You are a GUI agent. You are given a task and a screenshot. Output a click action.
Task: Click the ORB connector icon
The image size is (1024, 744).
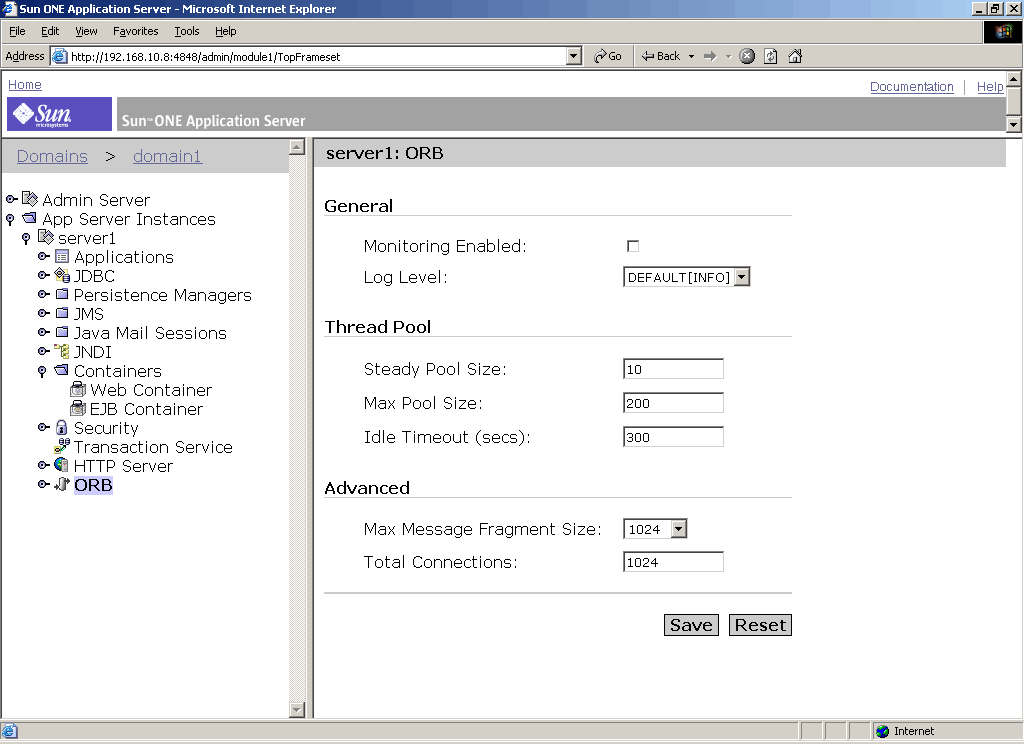61,484
